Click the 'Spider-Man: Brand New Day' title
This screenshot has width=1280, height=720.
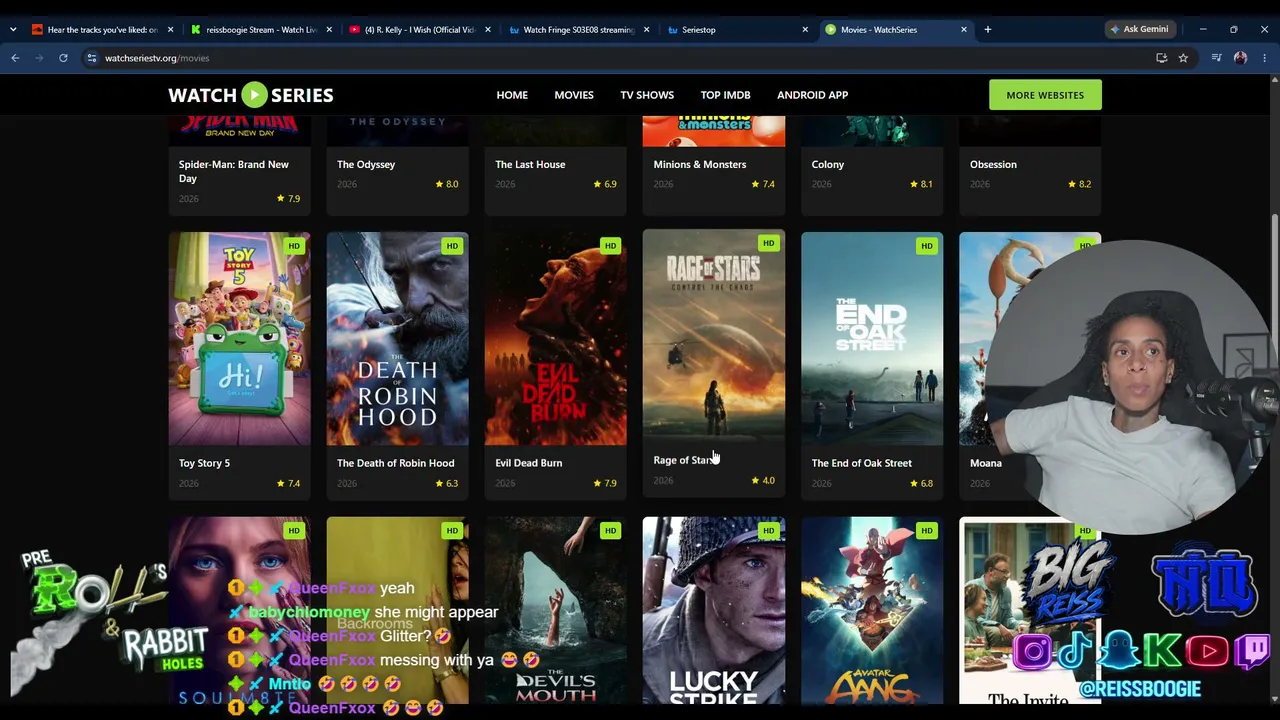234,171
